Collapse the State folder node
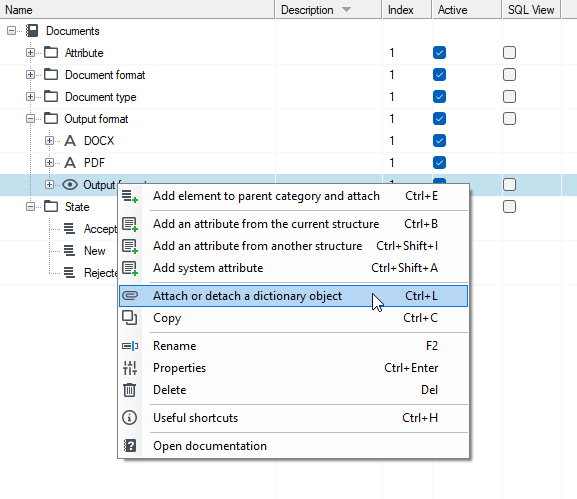Viewport: 577px width, 499px height. click(x=31, y=207)
